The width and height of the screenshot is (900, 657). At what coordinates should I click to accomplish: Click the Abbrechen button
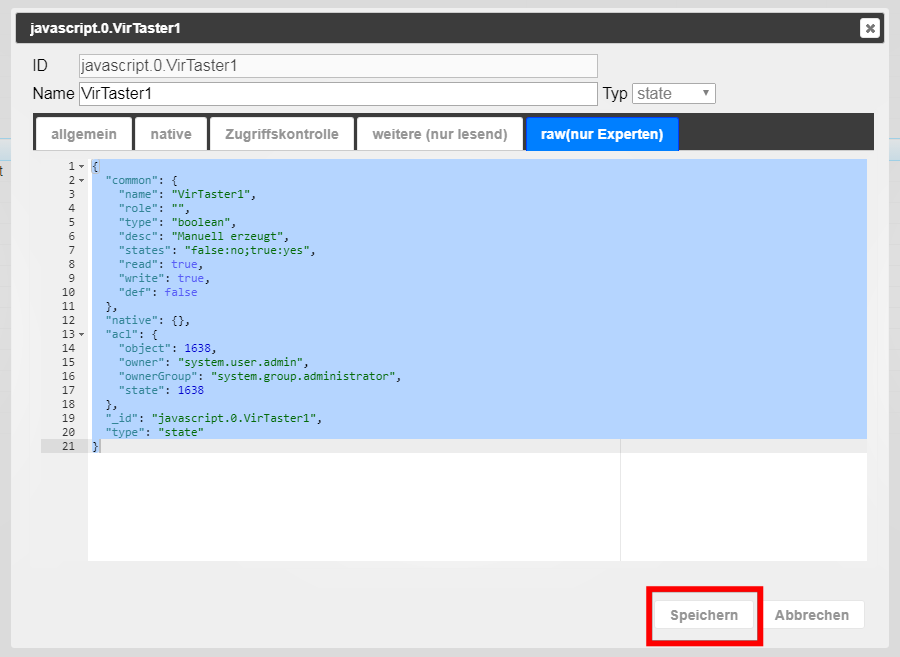(812, 615)
